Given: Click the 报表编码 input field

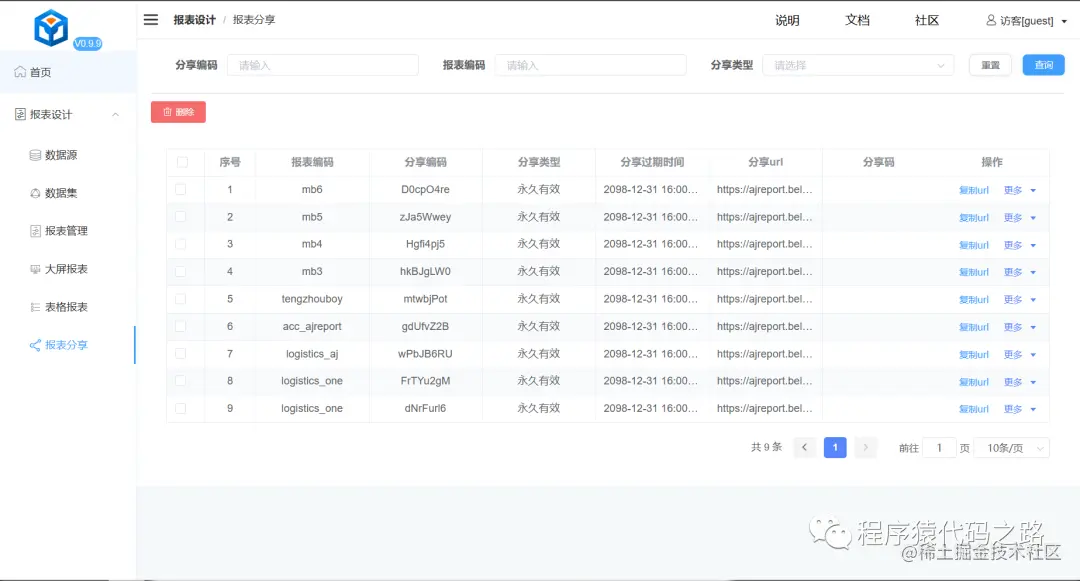Looking at the screenshot, I should 591,65.
